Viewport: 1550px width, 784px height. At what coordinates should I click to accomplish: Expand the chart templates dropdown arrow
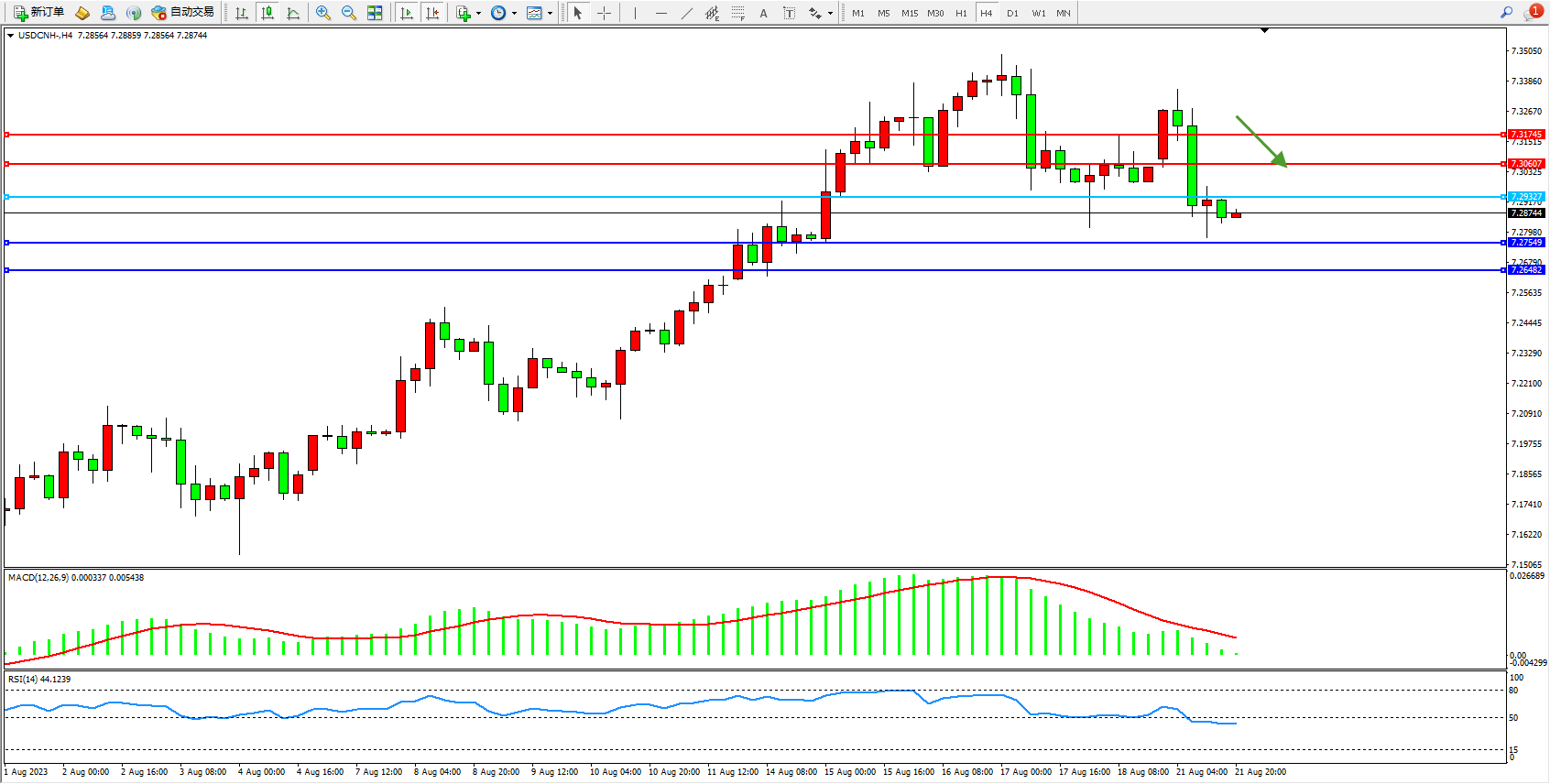[x=550, y=14]
